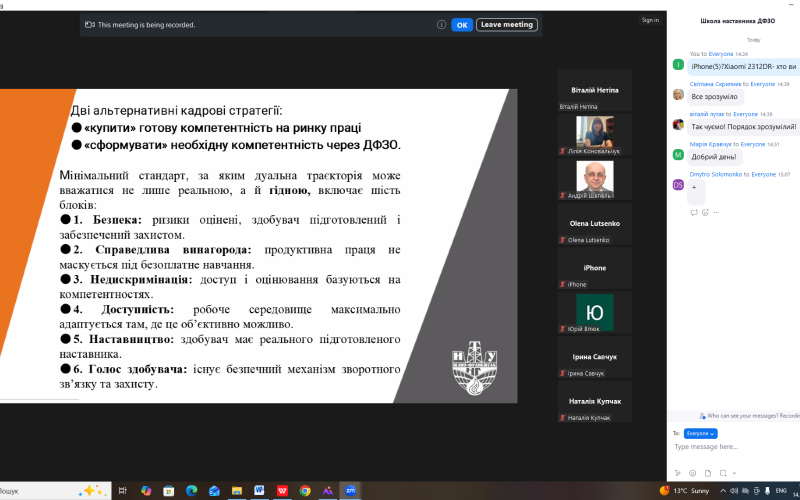Open the text formatting icon in chat
Screen dimensions: 800x500
[678, 473]
